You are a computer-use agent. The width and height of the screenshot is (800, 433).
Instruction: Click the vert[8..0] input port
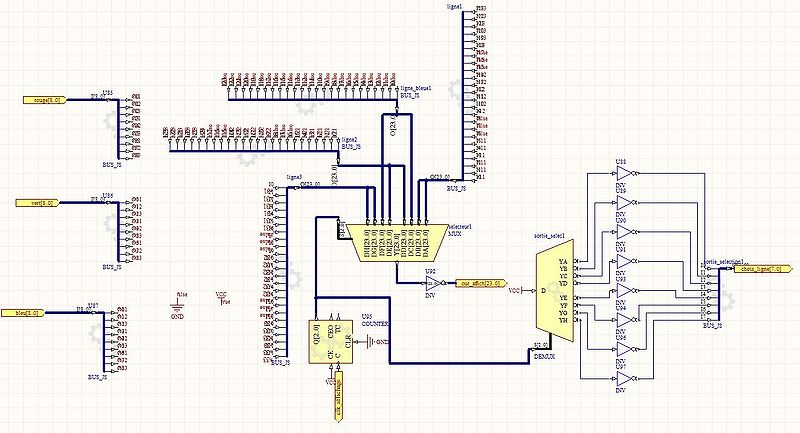point(40,203)
